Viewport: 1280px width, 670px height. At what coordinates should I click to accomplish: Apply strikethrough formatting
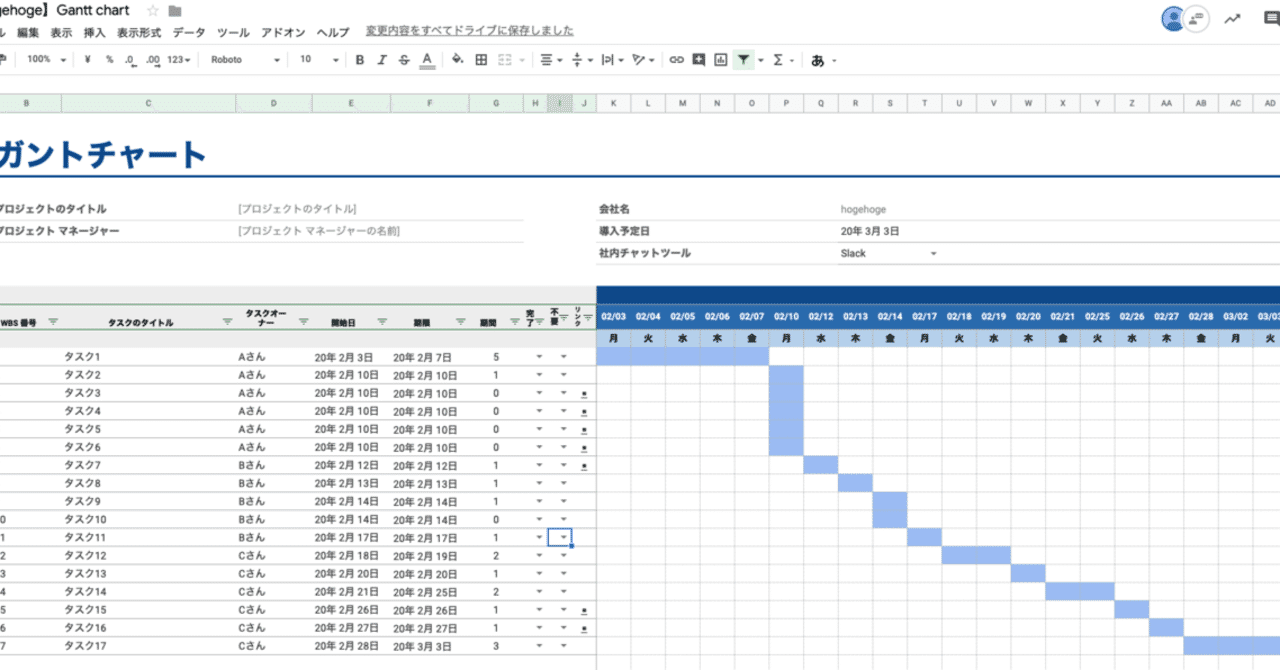(x=404, y=60)
